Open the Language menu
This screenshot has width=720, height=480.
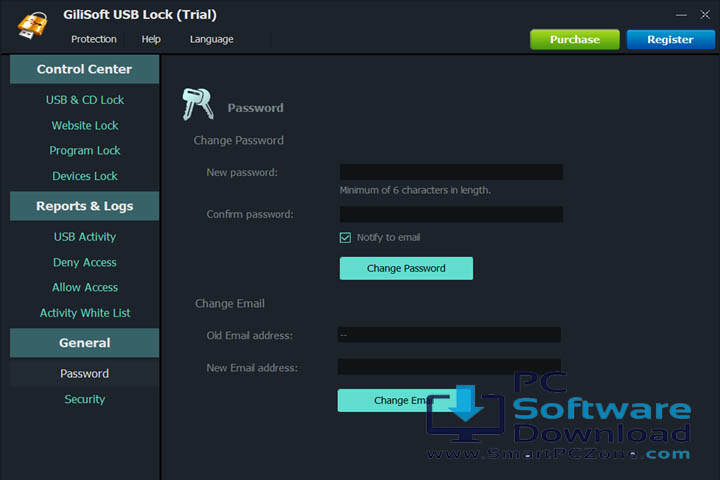[212, 40]
